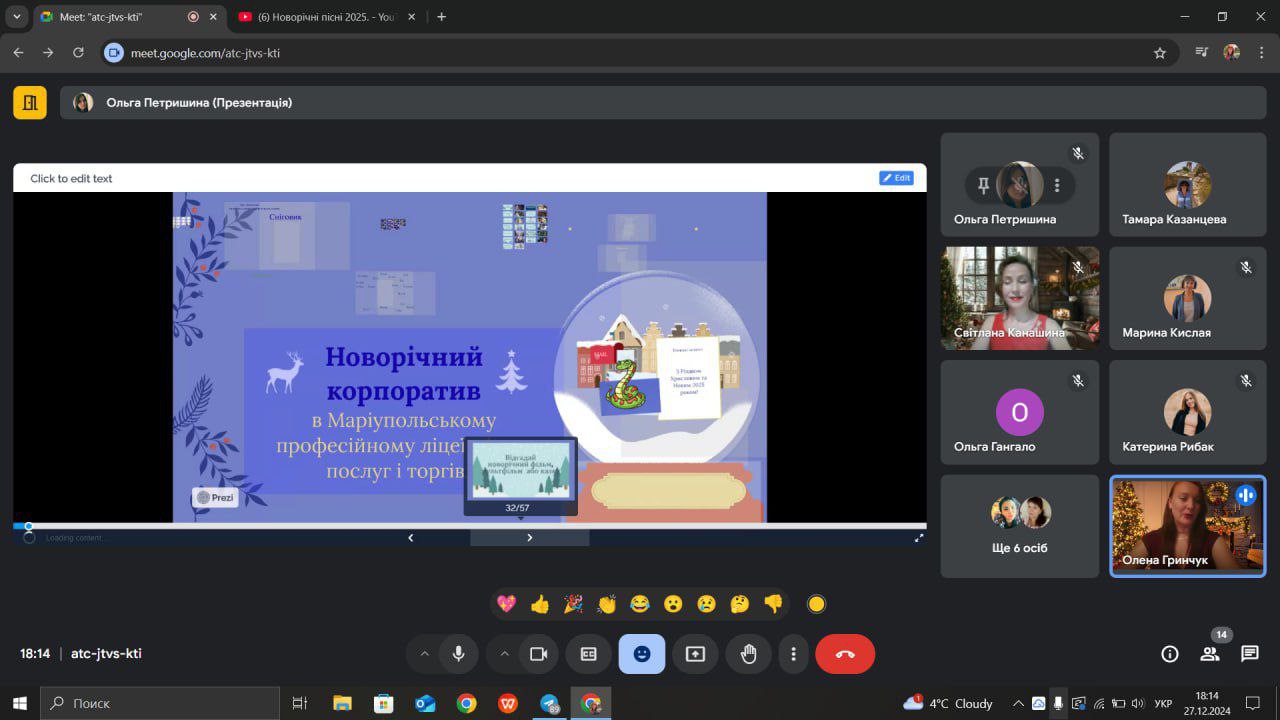
Task: Select Світлана Канашина video tile
Action: 1020,298
